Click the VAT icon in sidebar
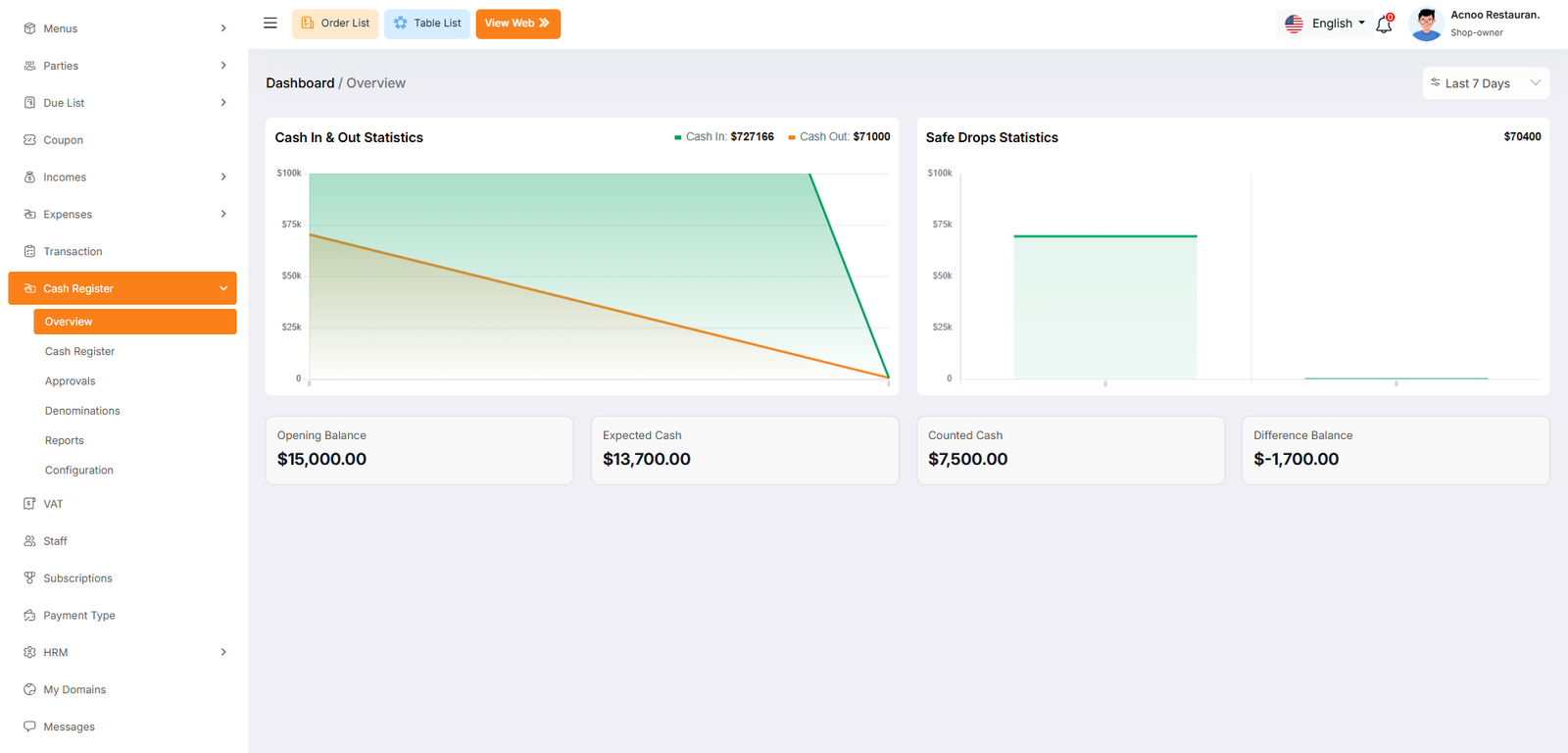Viewport: 1568px width, 753px height. coord(29,504)
